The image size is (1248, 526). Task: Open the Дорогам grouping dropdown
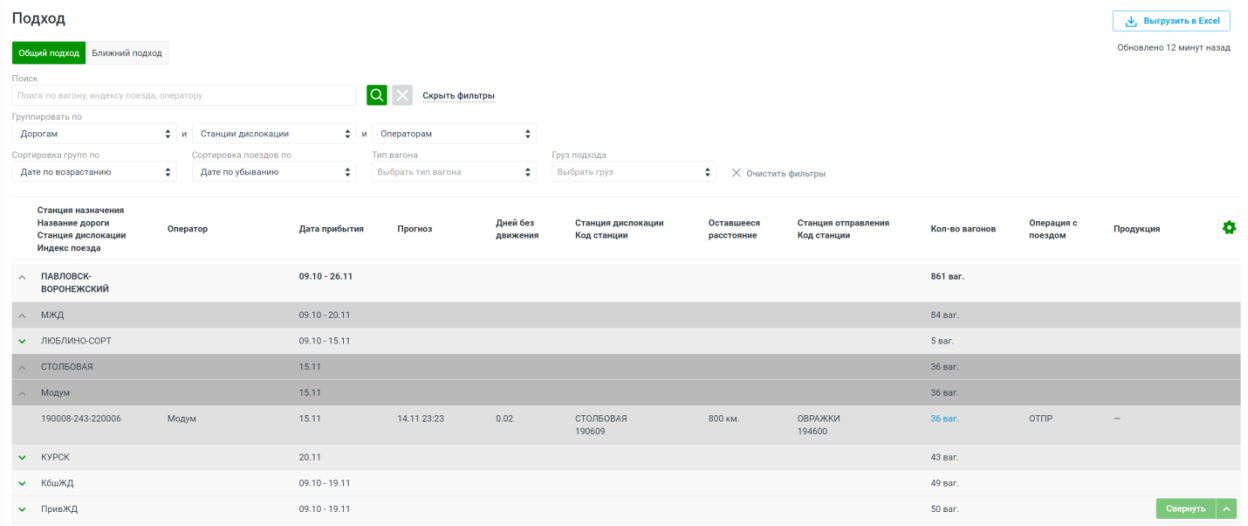pos(95,133)
